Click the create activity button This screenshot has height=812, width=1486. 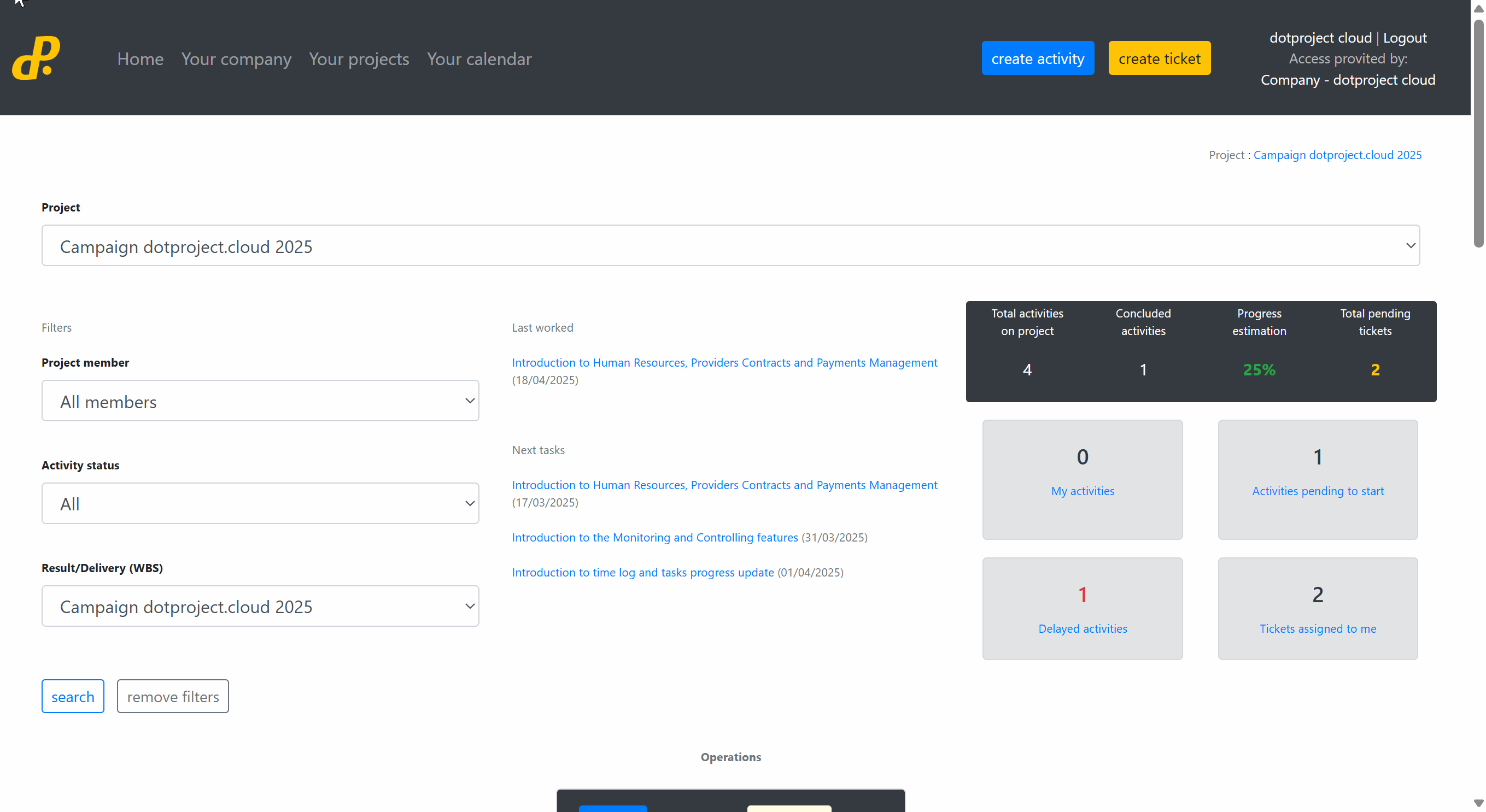[1037, 58]
